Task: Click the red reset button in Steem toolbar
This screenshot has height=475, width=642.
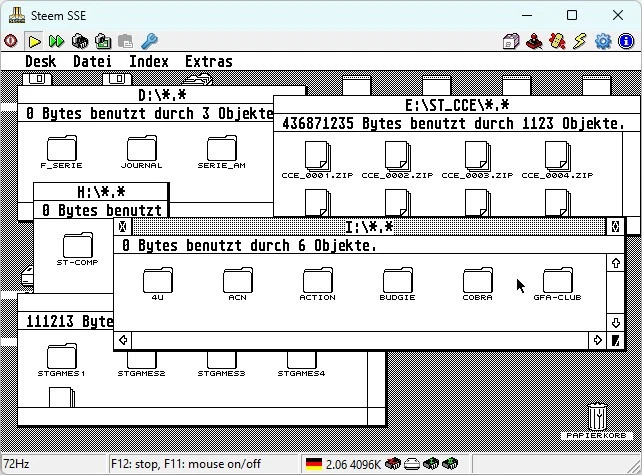Action: 11,41
